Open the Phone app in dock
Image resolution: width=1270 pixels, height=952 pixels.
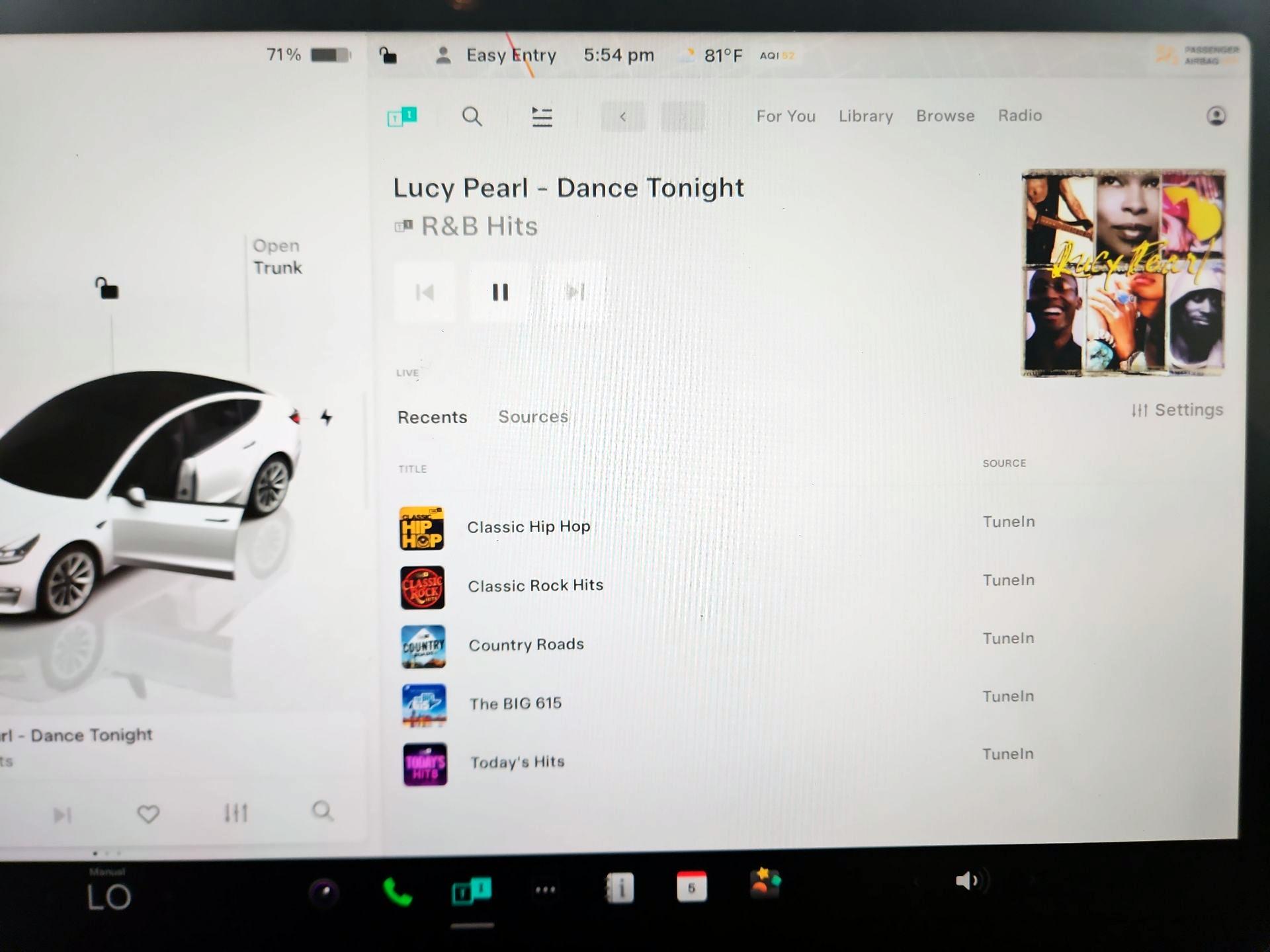point(398,892)
